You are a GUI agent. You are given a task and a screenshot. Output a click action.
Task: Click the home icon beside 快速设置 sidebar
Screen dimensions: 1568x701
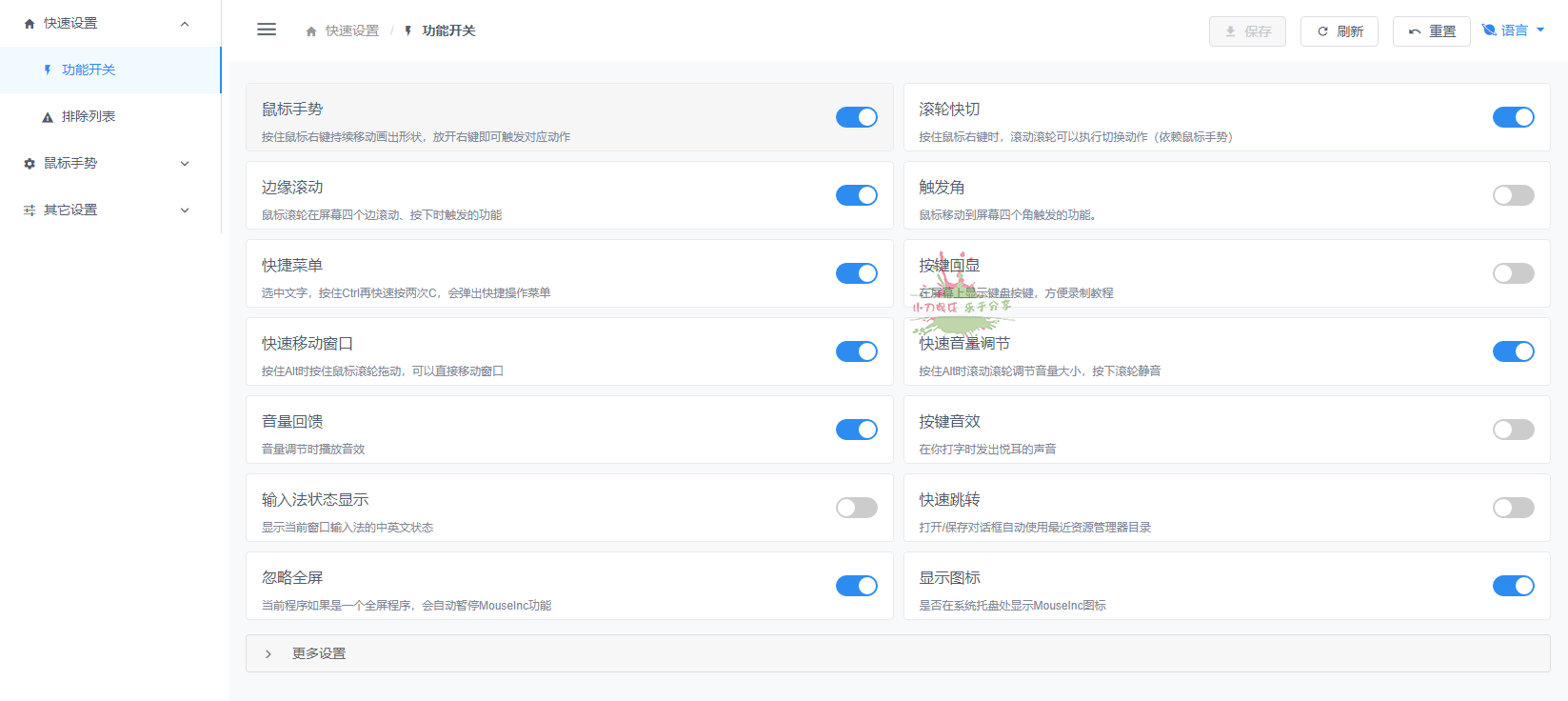[30, 24]
